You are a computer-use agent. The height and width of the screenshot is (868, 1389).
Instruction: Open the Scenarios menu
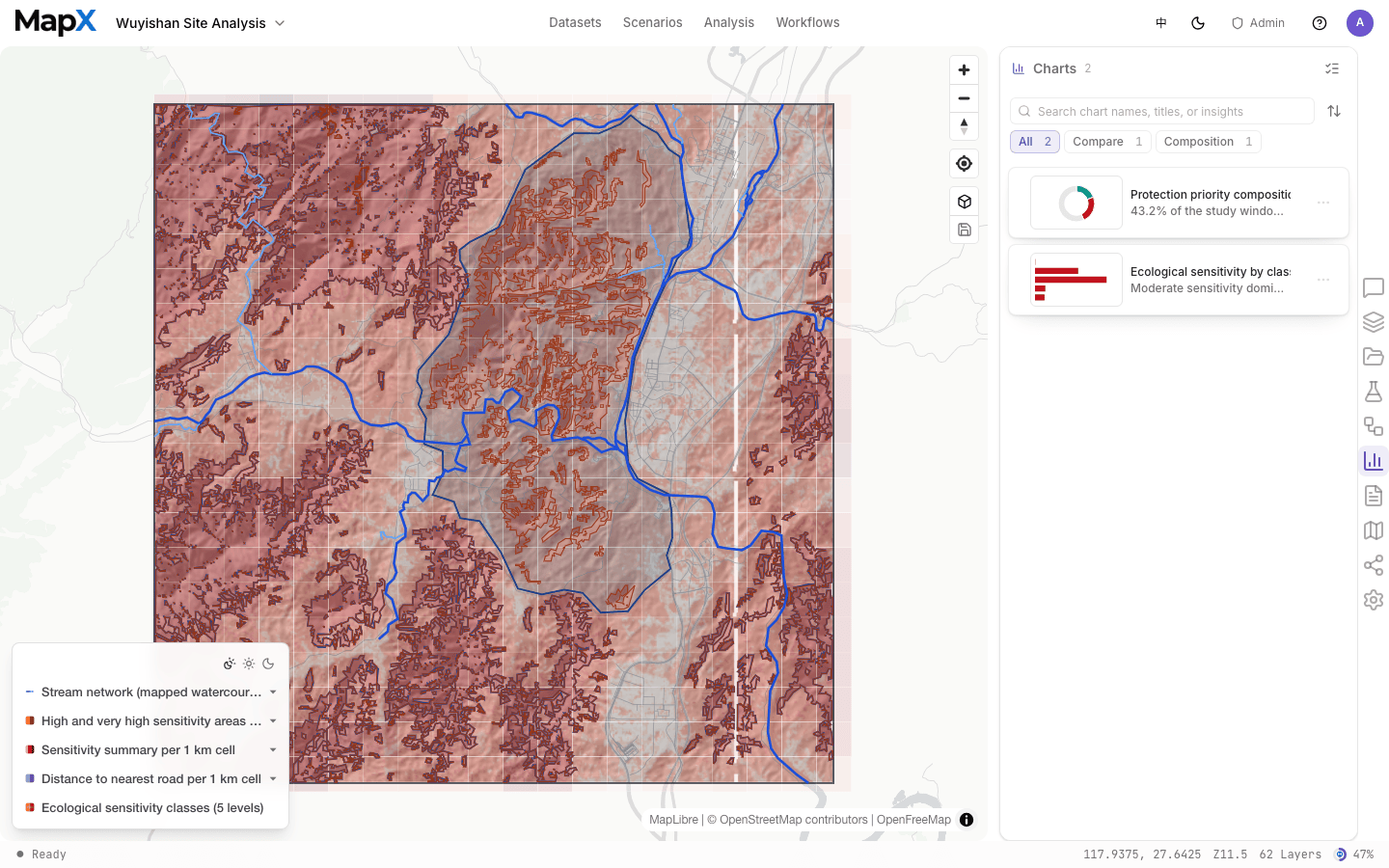pos(652,23)
